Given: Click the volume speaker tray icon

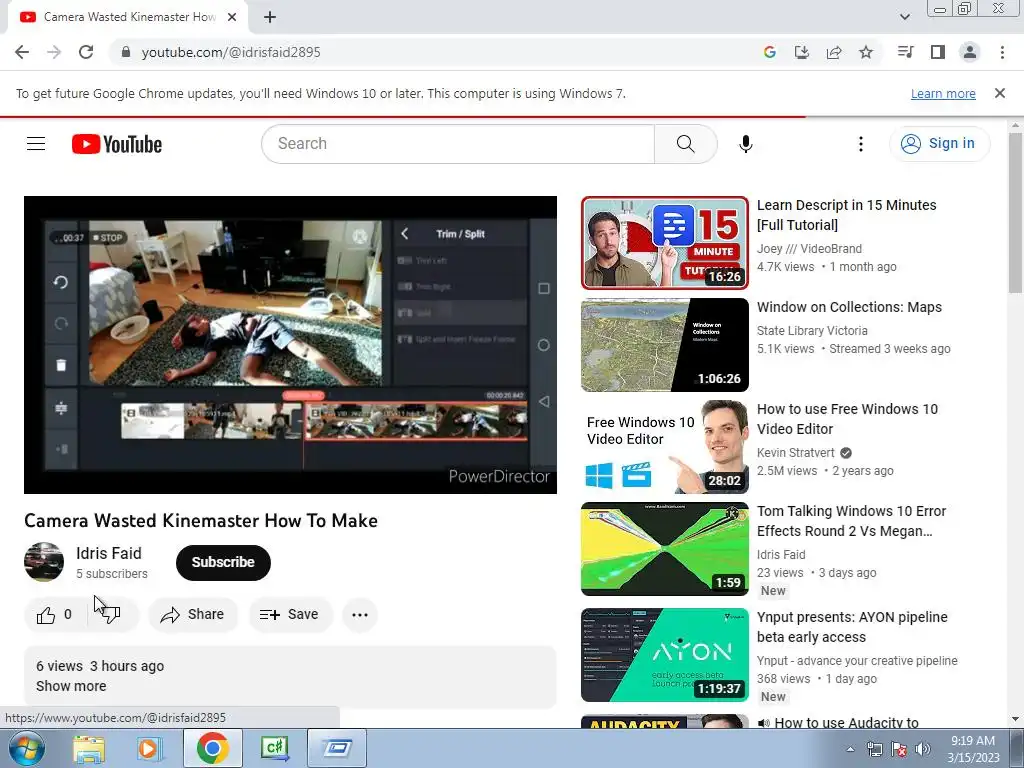Looking at the screenshot, I should (922, 749).
